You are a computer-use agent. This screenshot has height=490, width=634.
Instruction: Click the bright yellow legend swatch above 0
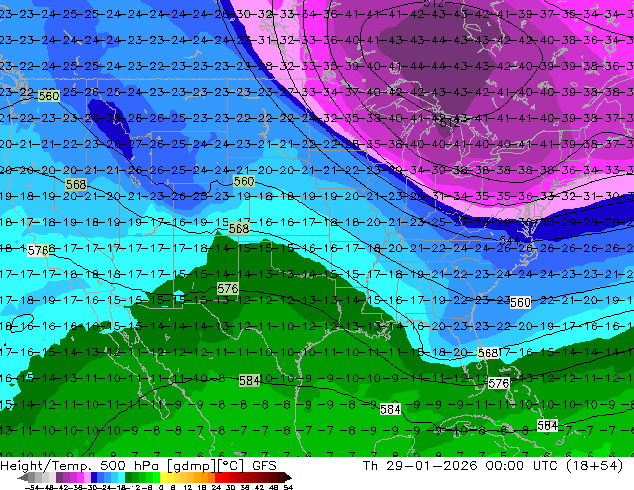coord(163,477)
